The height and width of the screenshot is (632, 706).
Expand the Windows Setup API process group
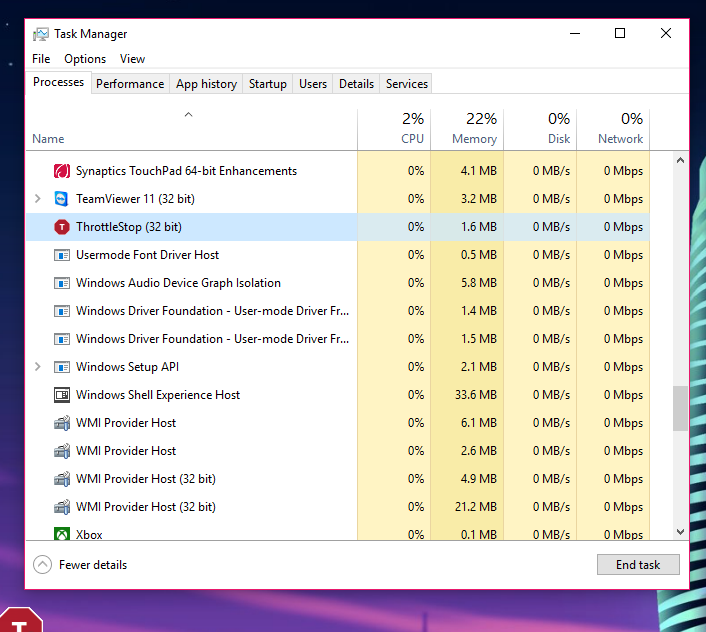coord(38,367)
